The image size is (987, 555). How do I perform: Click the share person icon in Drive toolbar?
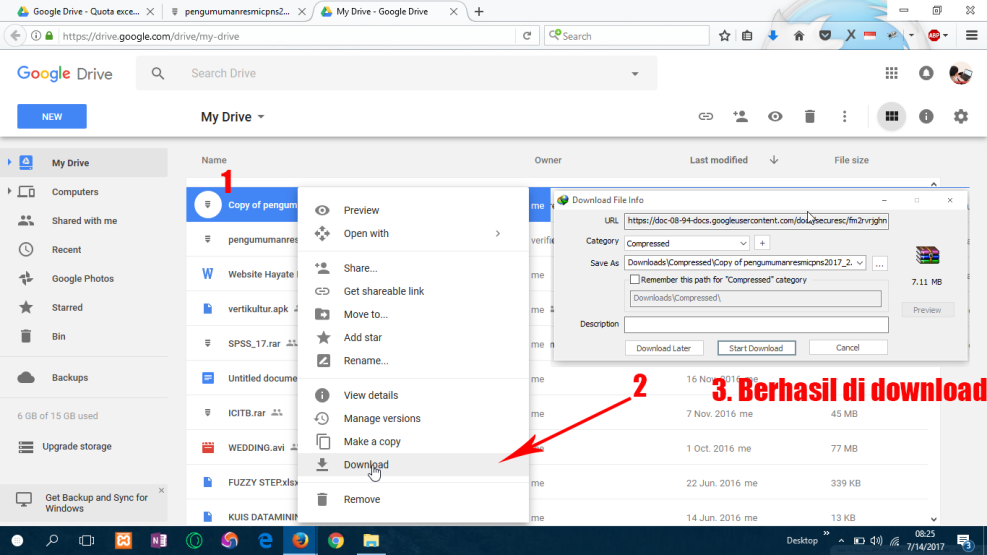point(740,116)
